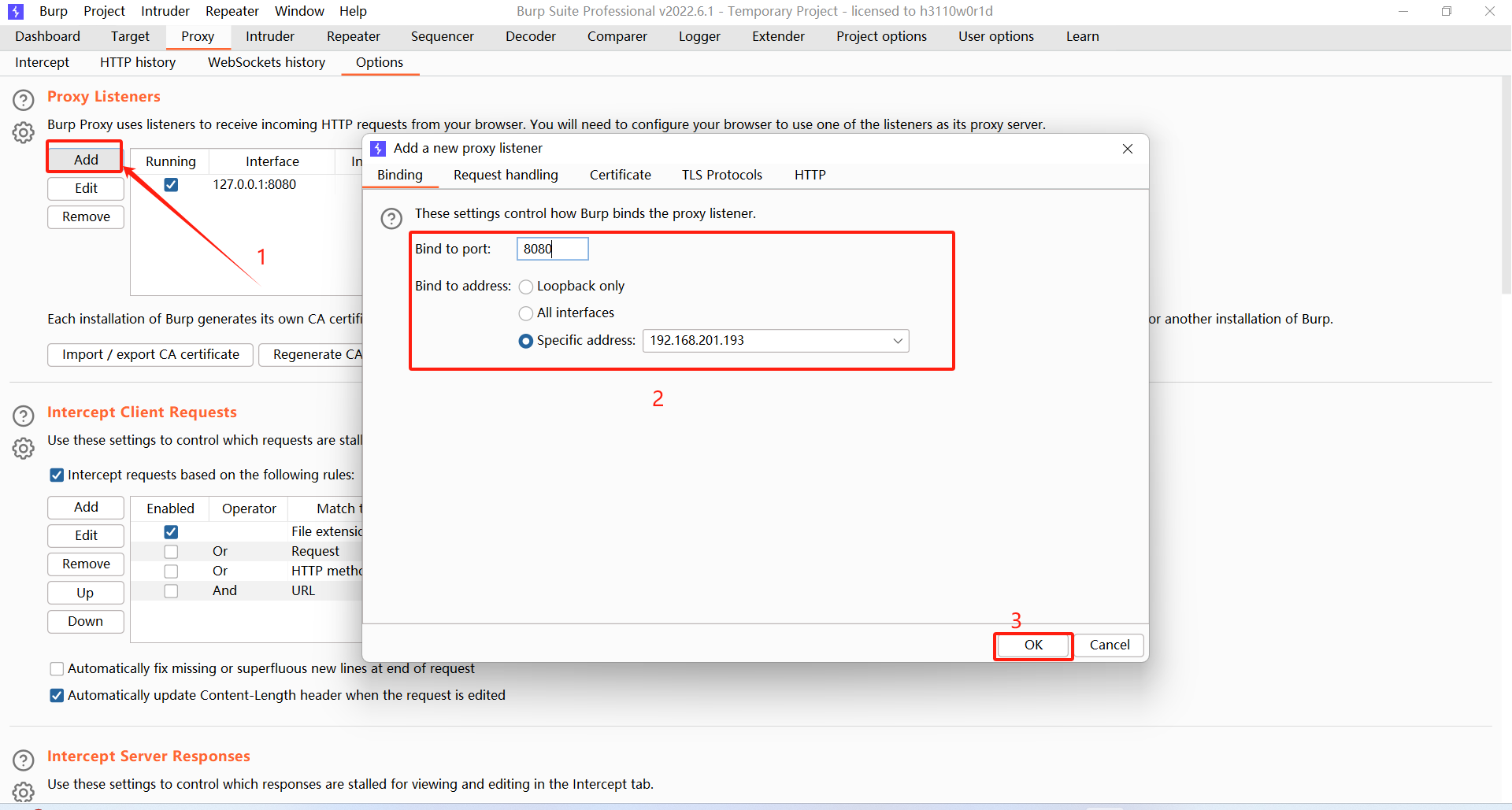1512x810 pixels.
Task: Toggle the File extension rule Enabled checkbox
Action: (x=171, y=532)
